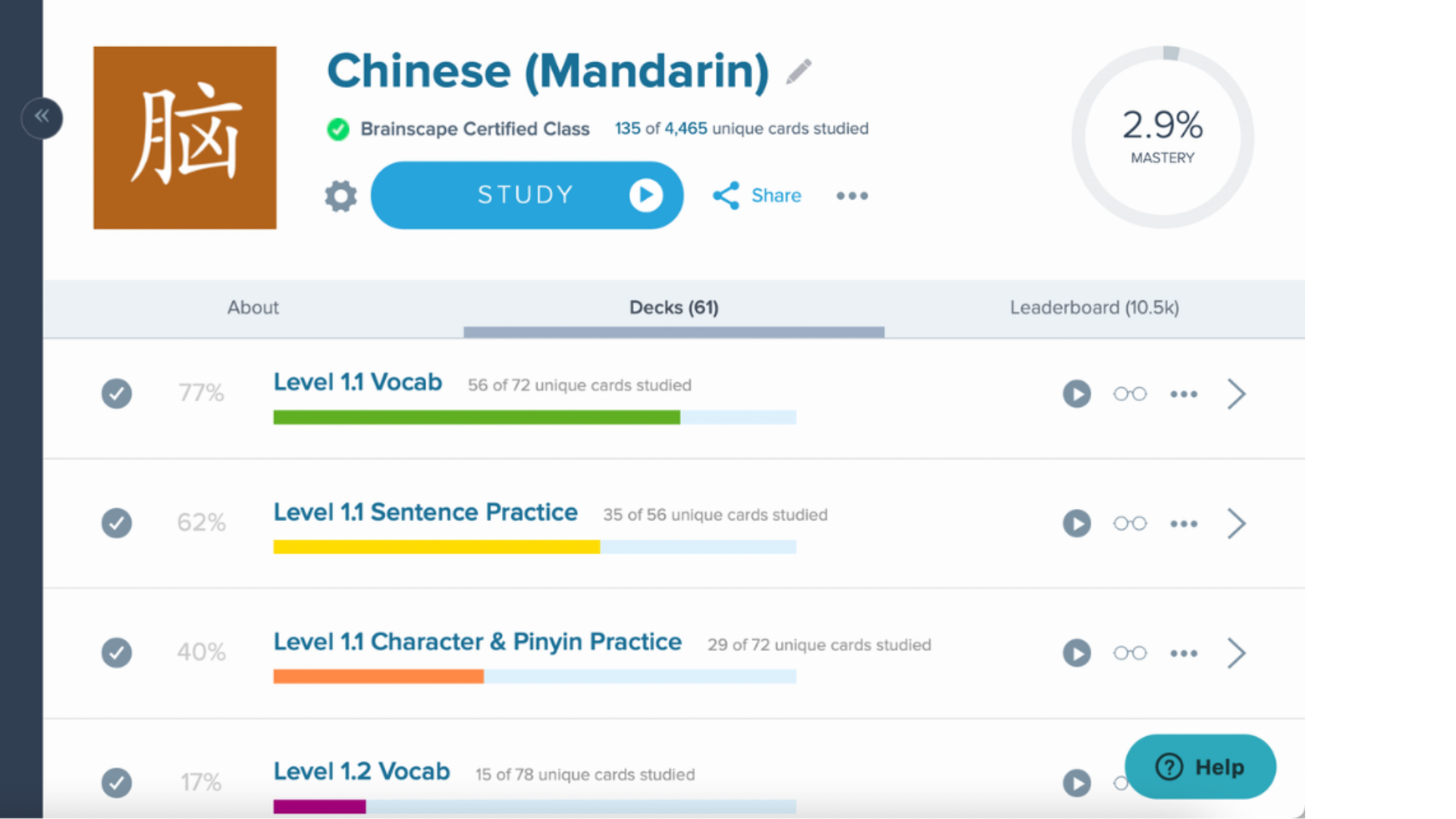
Task: Uncheck the Level 1.2 Vocab deck
Action: (x=117, y=783)
